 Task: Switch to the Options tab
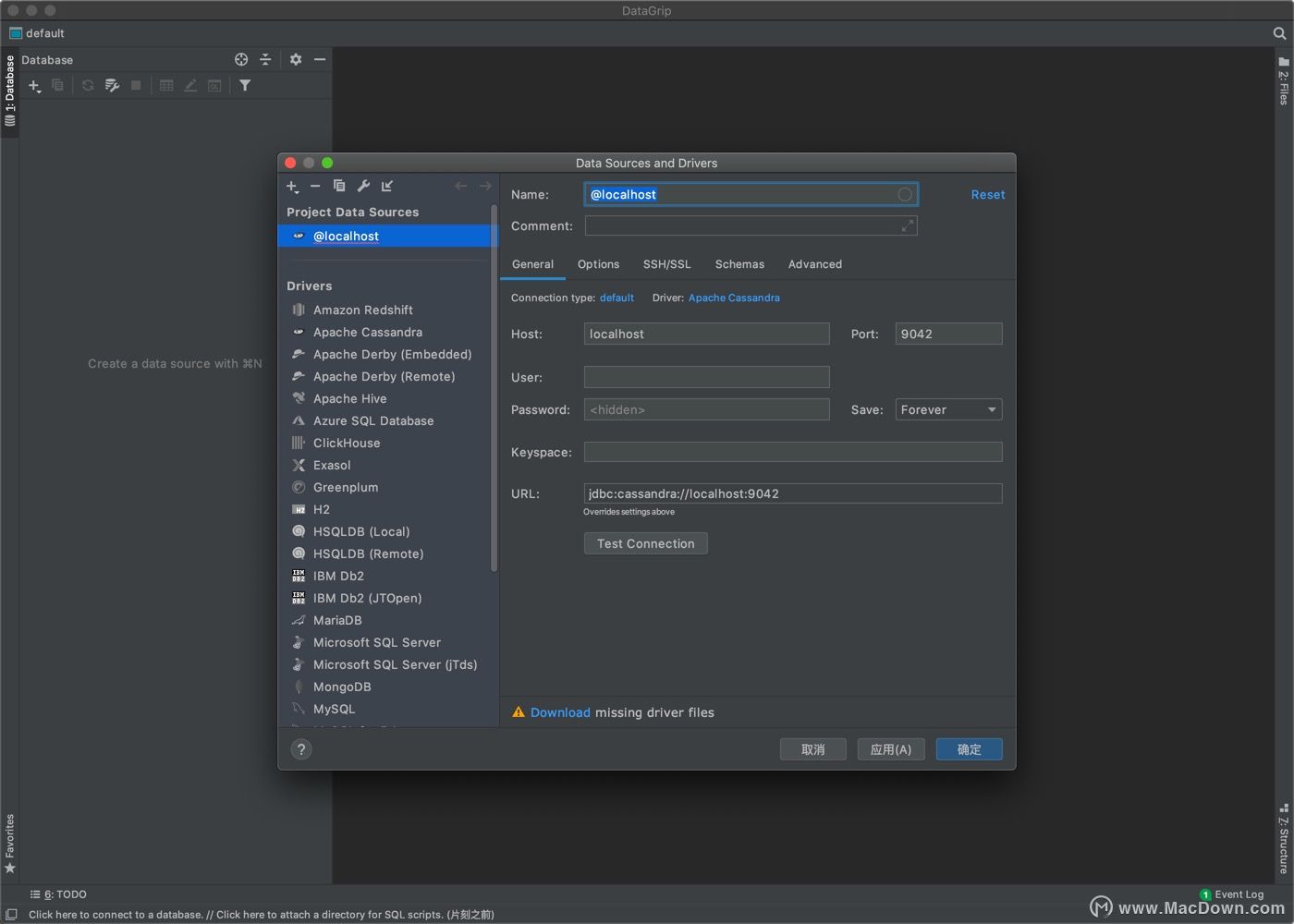598,264
